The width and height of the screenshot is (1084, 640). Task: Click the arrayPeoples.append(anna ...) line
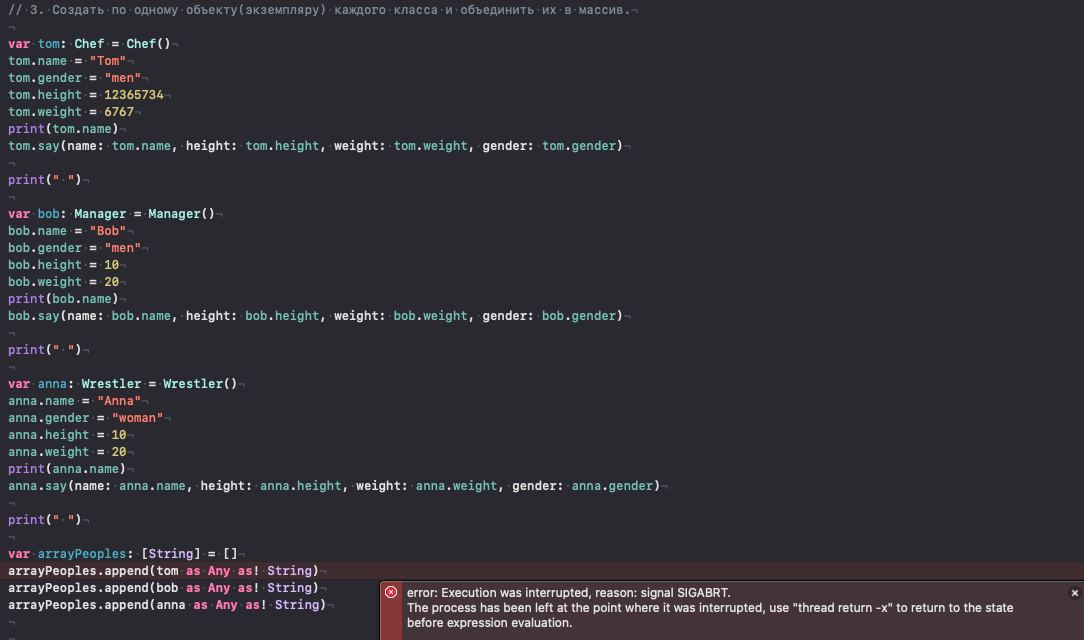point(167,605)
